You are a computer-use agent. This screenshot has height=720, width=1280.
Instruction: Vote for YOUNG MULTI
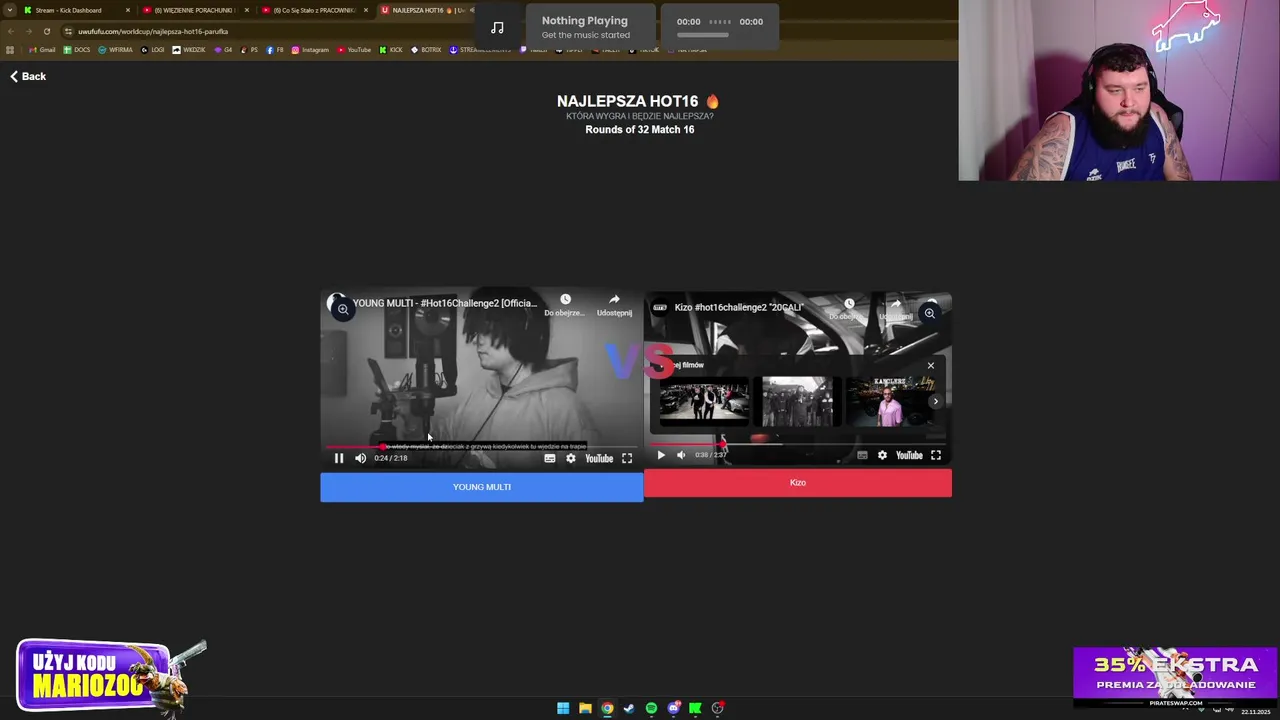482,487
